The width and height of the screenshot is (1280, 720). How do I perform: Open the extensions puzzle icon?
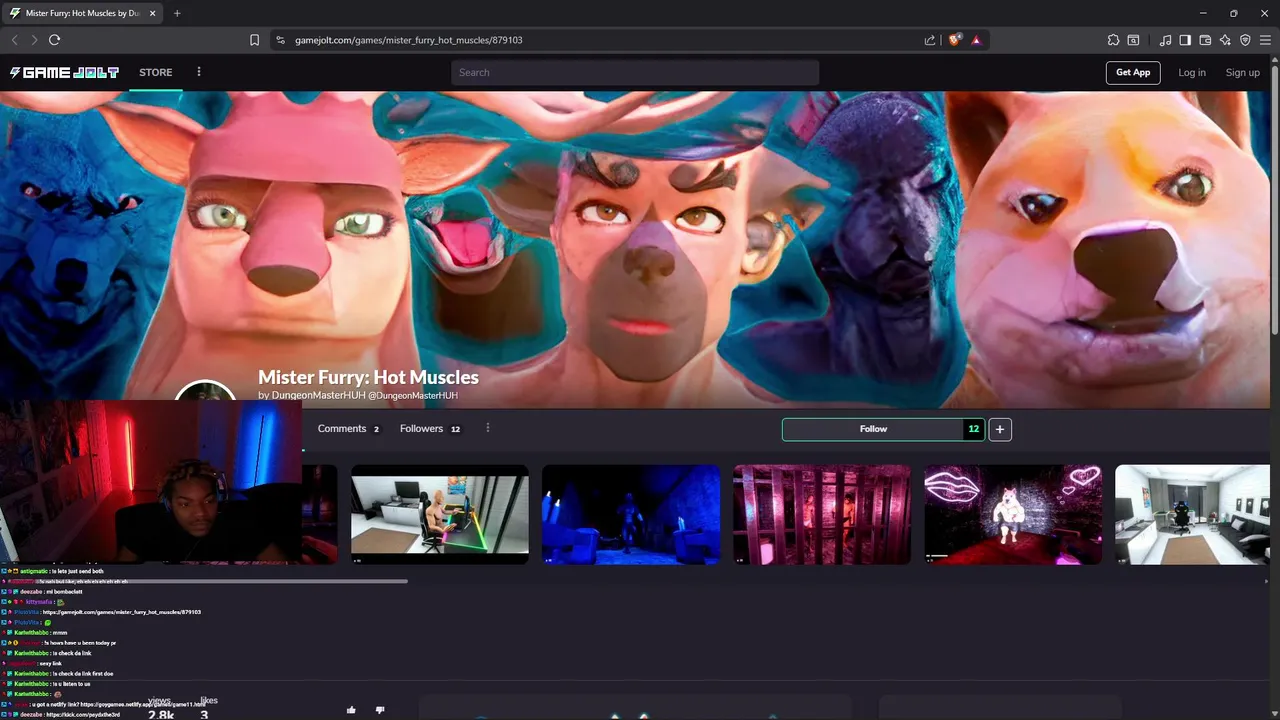(x=1113, y=40)
